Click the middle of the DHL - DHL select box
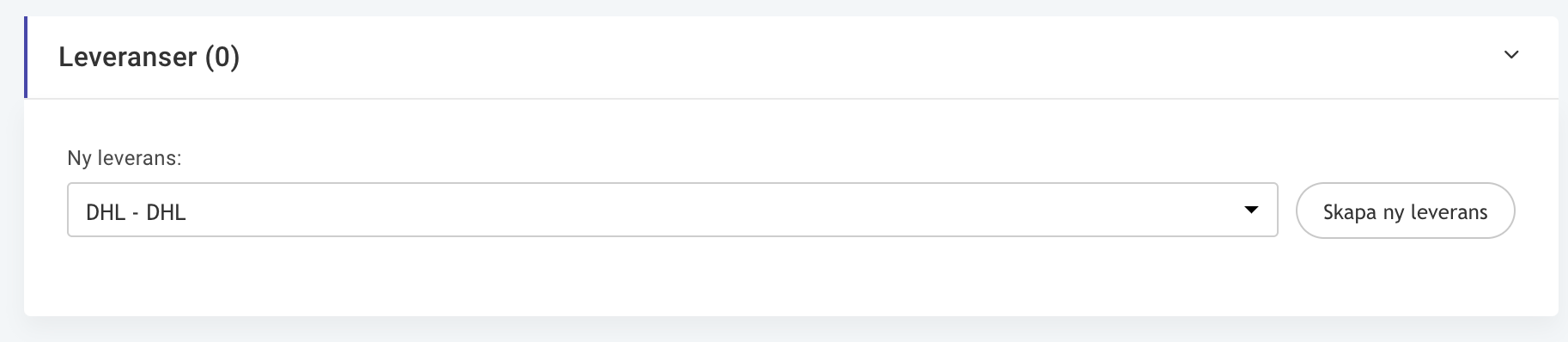Viewport: 1568px width, 342px height. coord(672,210)
